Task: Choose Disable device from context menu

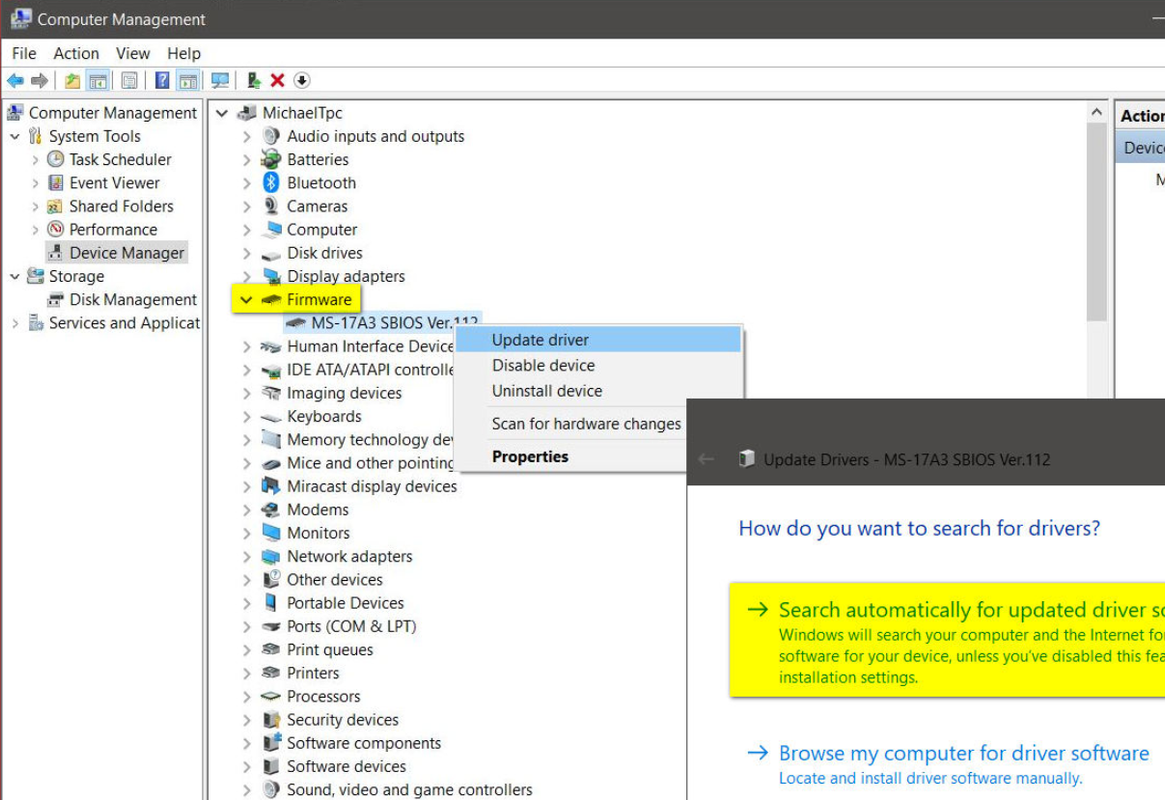Action: [598, 365]
